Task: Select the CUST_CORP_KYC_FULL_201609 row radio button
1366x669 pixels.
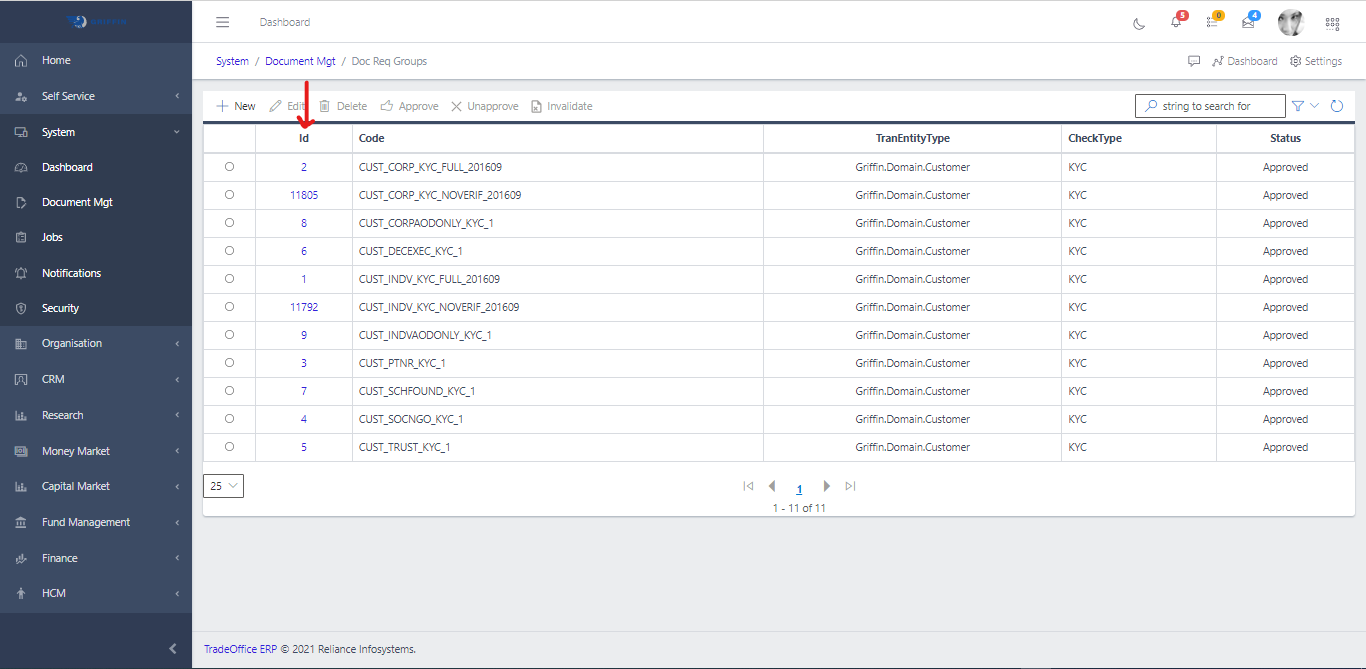Action: pyautogui.click(x=229, y=167)
